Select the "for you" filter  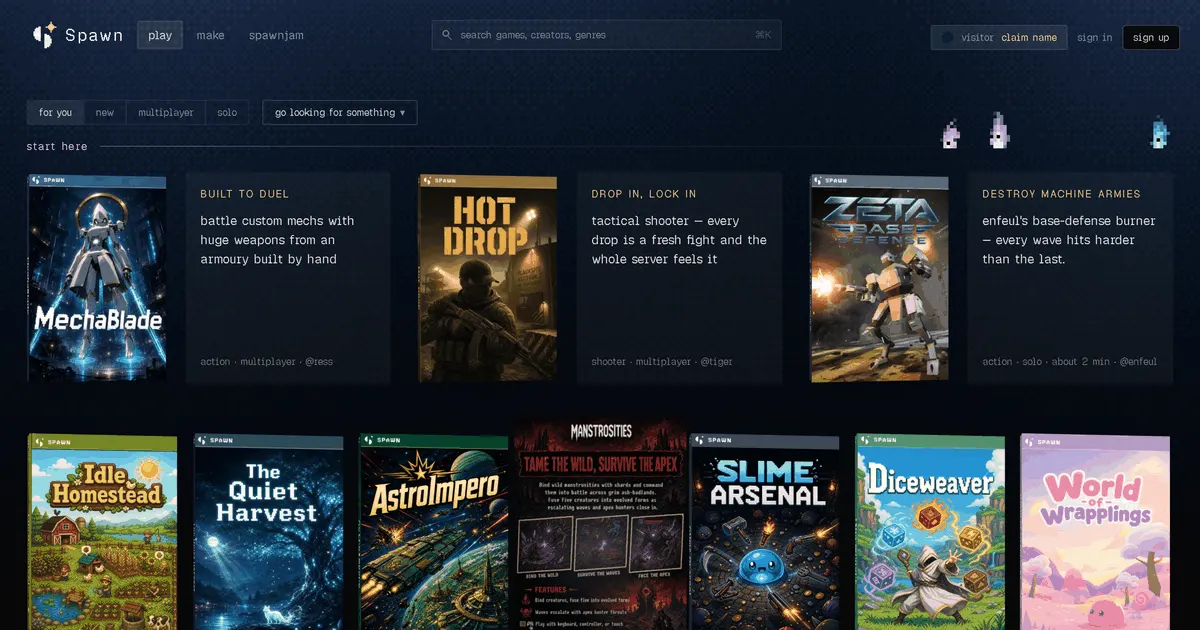tap(56, 113)
